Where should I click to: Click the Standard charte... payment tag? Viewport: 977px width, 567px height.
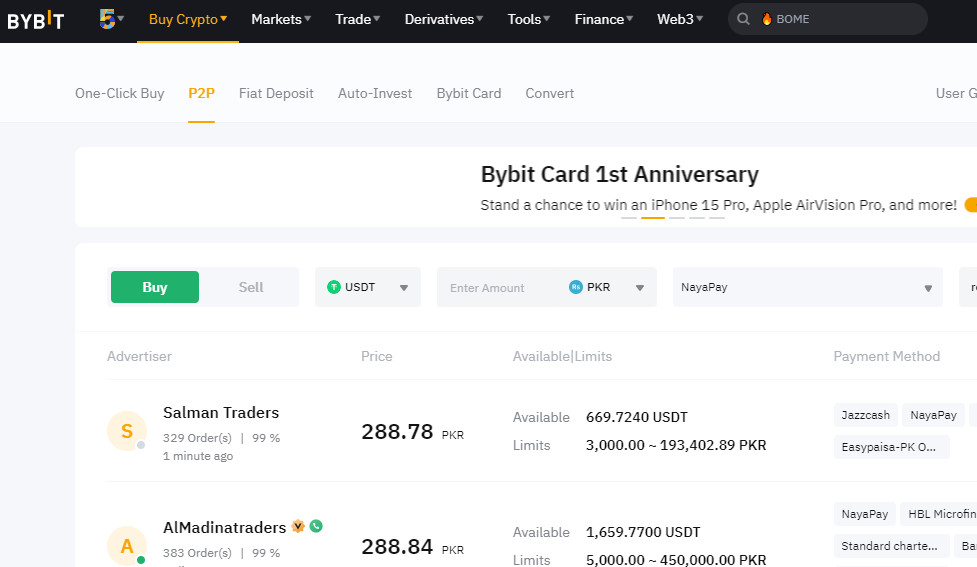[892, 546]
